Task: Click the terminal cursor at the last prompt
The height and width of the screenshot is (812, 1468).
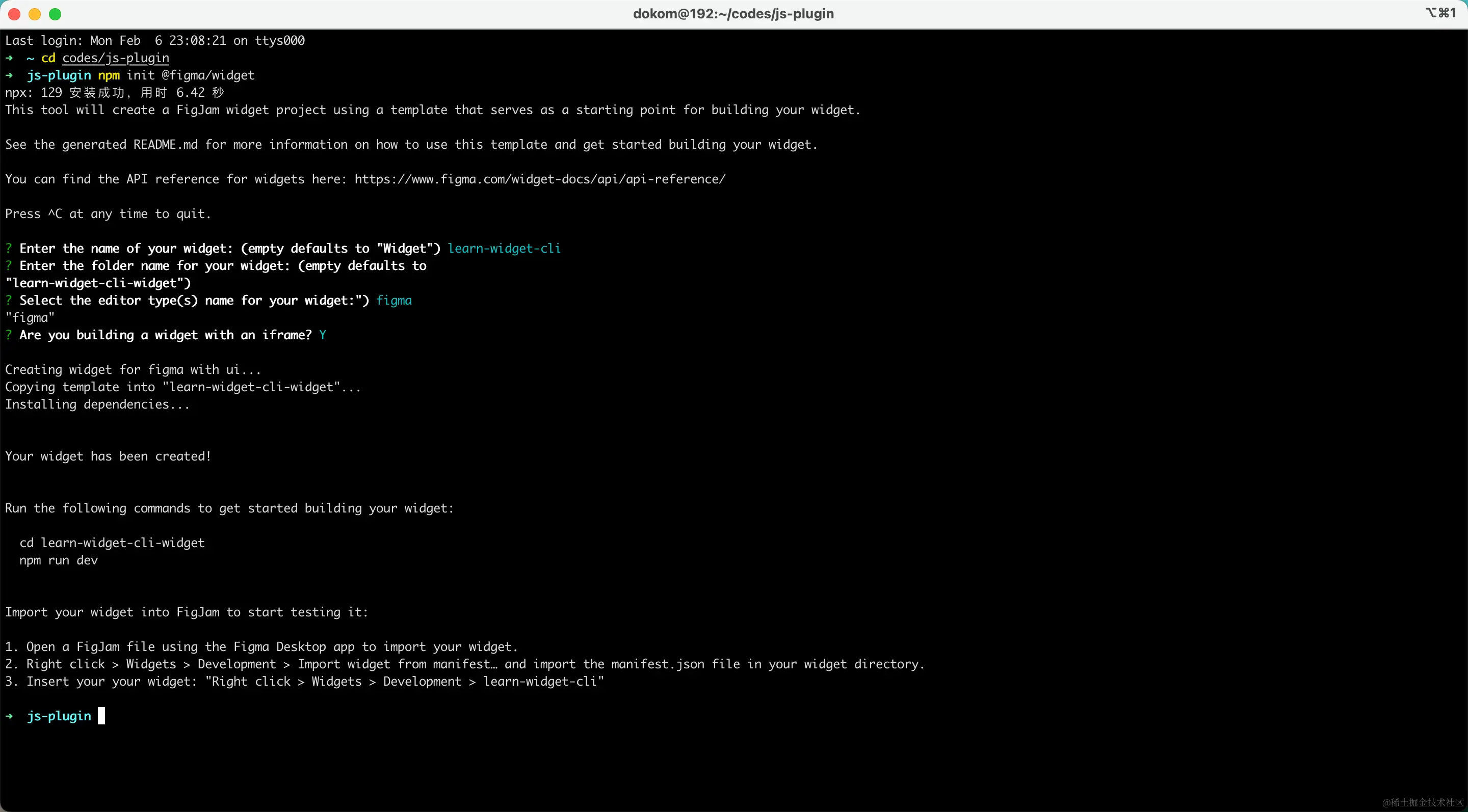Action: pyautogui.click(x=101, y=716)
